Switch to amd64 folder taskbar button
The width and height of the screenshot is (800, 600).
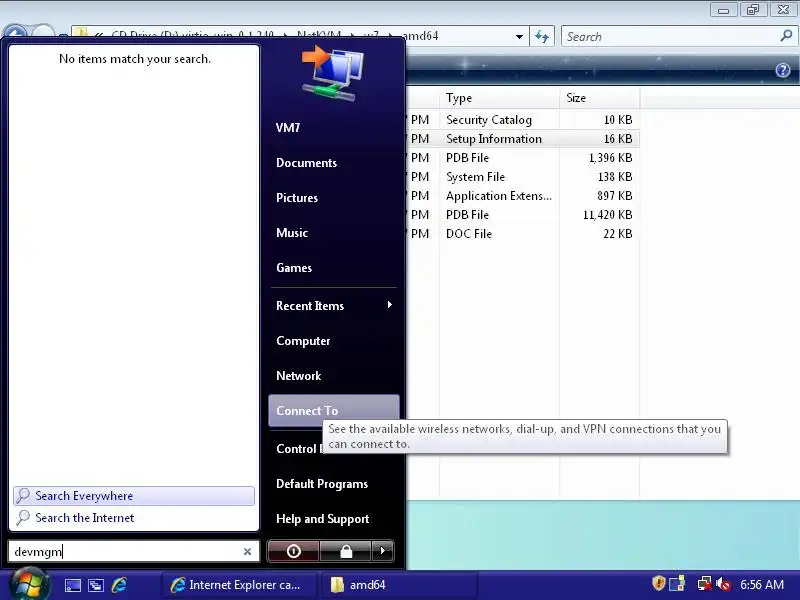398,585
